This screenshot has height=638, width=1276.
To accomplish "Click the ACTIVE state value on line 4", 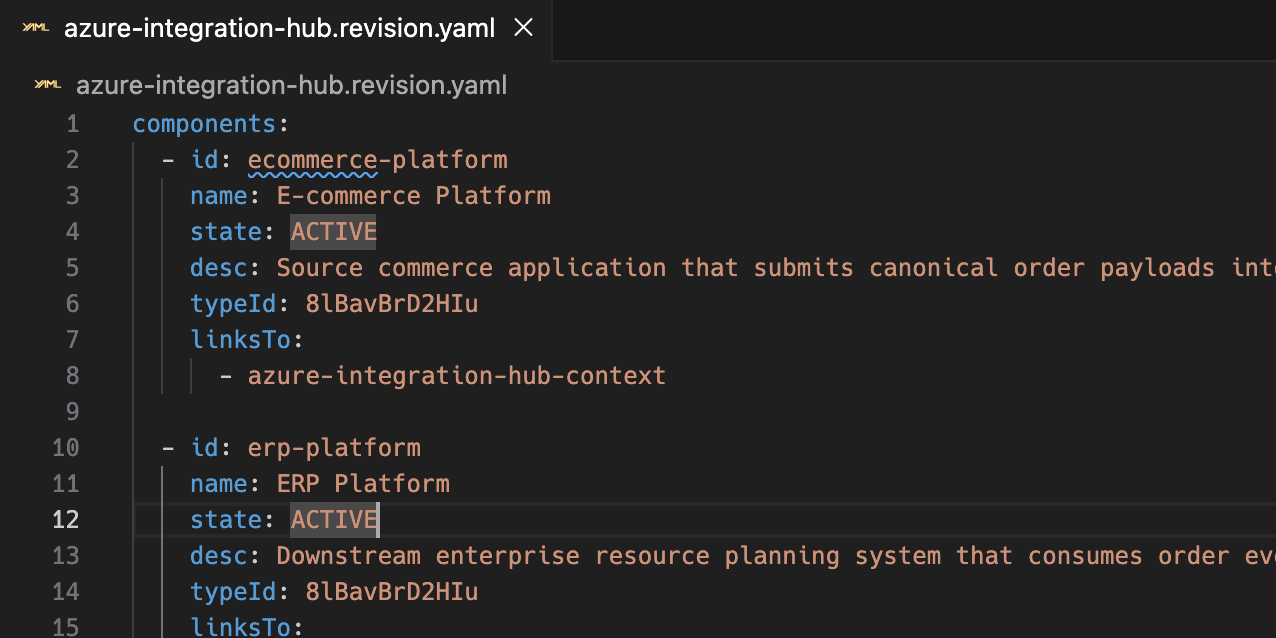I will point(333,231).
